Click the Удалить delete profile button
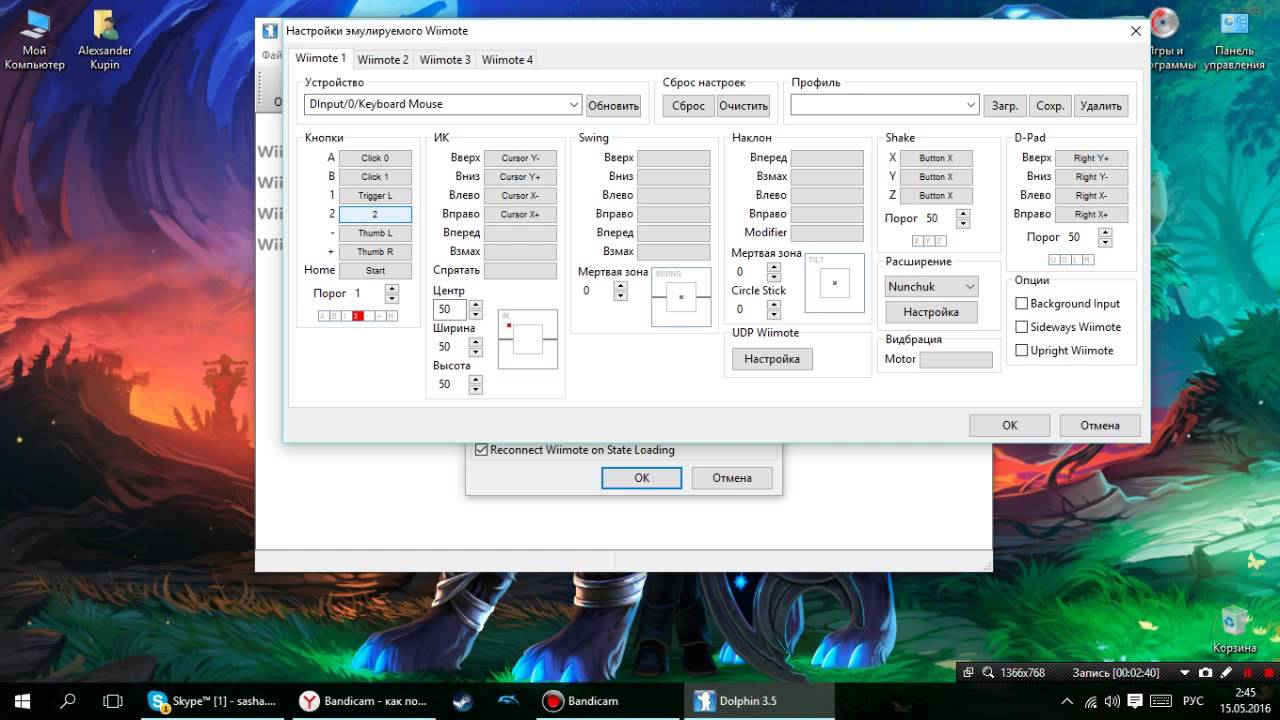Viewport: 1280px width, 720px height. pos(1101,105)
